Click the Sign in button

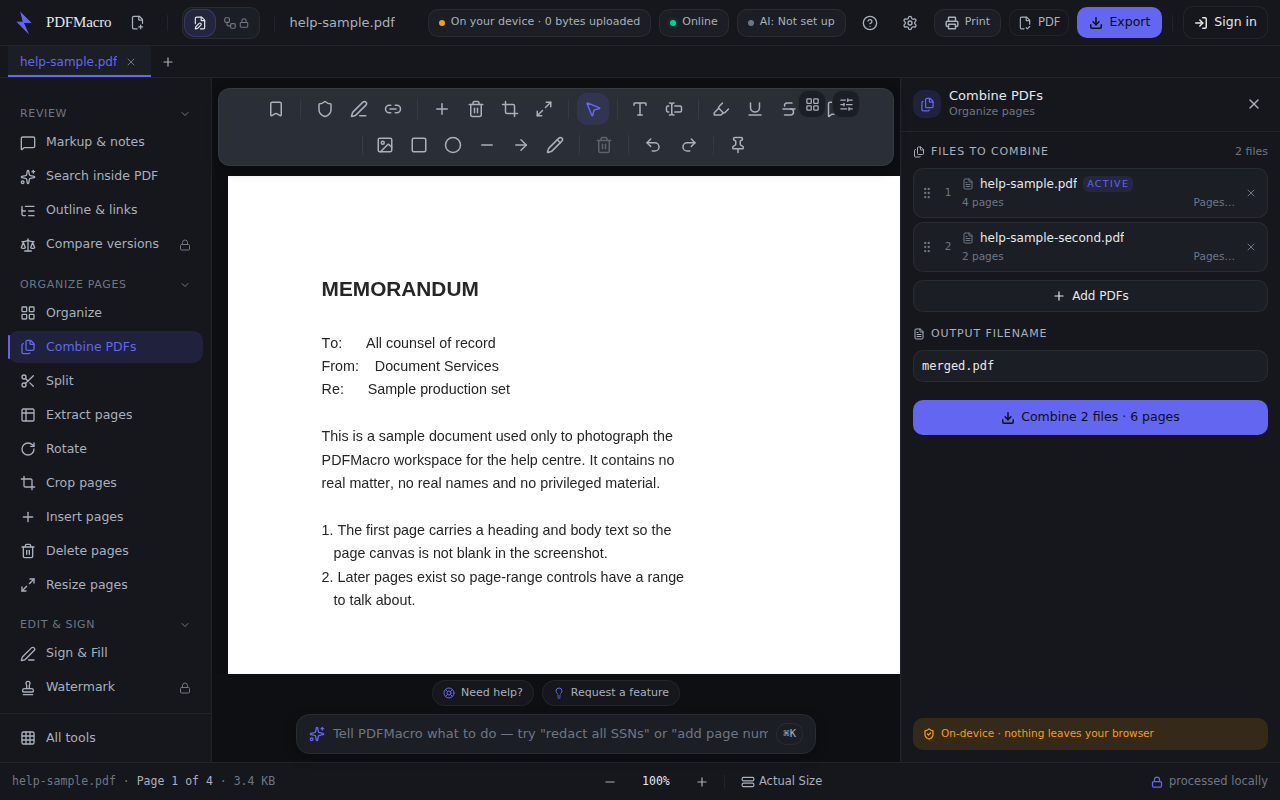pyautogui.click(x=1225, y=22)
